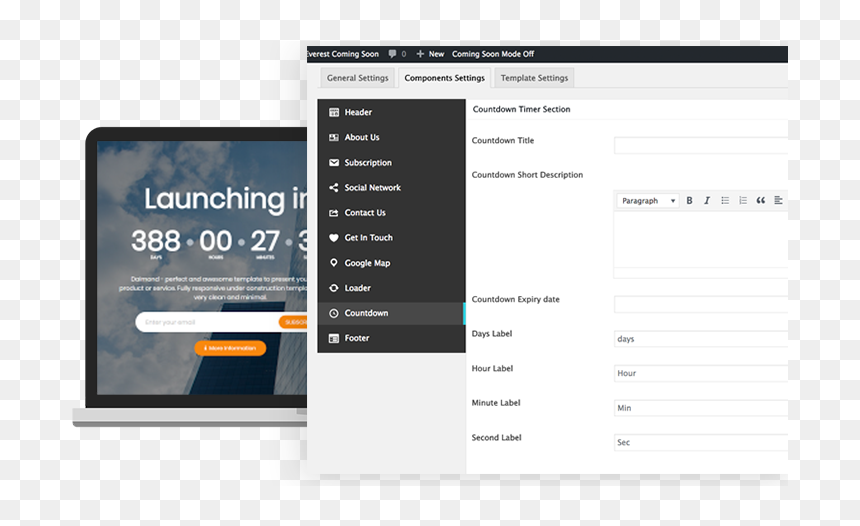Click Coming Soon Mode Off in admin bar

[x=493, y=54]
